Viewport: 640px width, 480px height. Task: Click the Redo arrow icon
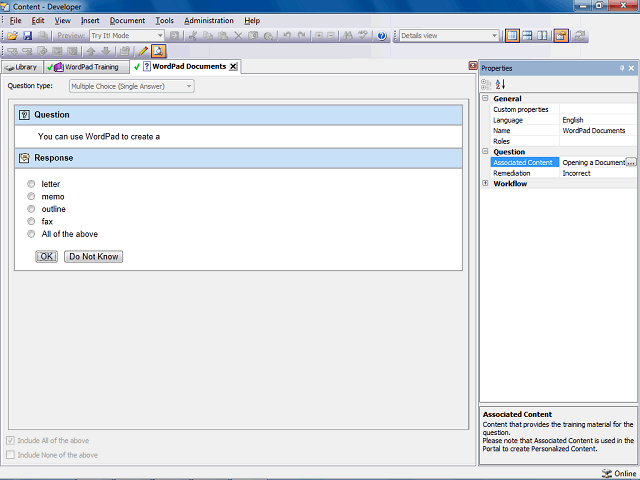pos(302,36)
